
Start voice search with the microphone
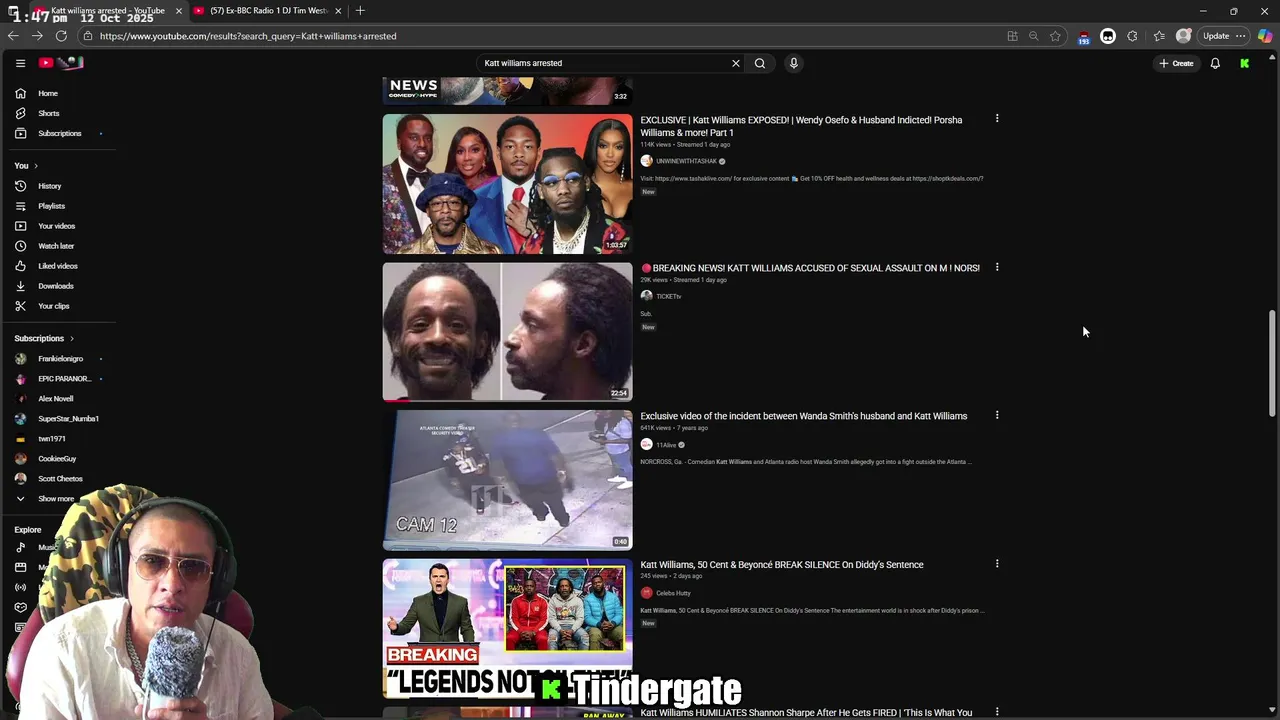(x=794, y=63)
